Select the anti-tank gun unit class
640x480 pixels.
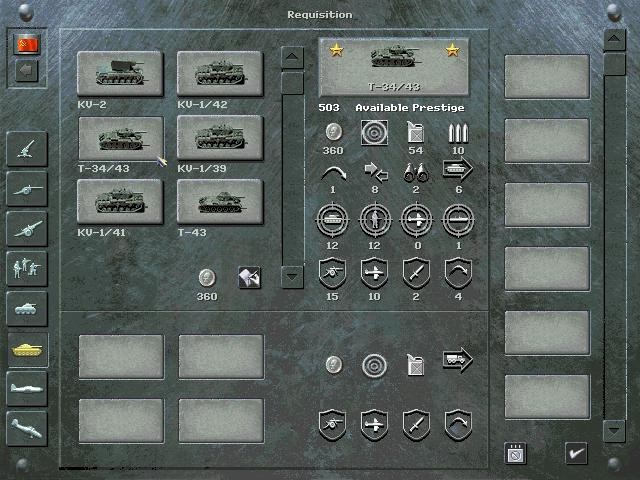pos(27,188)
